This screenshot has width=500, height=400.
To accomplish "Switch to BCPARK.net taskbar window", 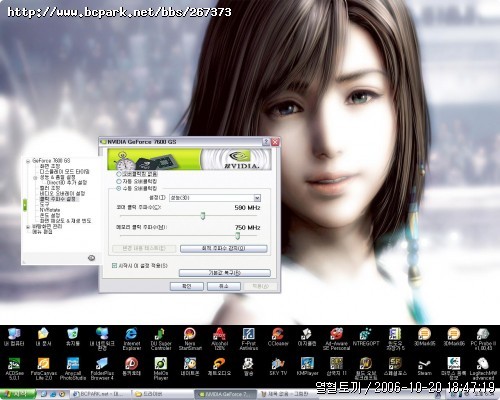I will pyautogui.click(x=100, y=394).
